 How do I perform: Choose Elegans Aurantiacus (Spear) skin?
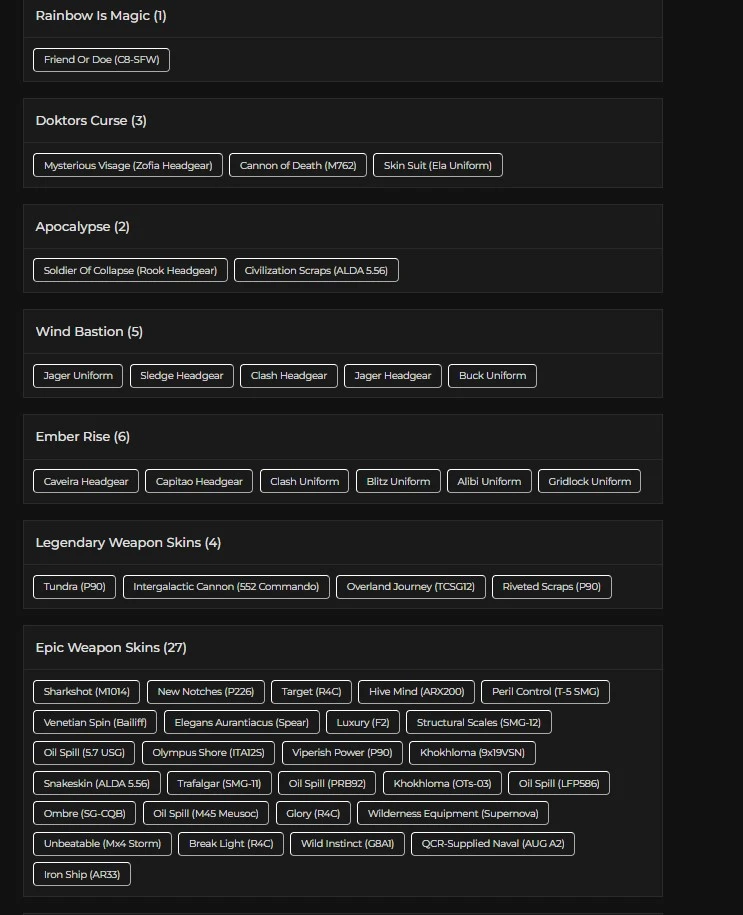[x=241, y=723]
